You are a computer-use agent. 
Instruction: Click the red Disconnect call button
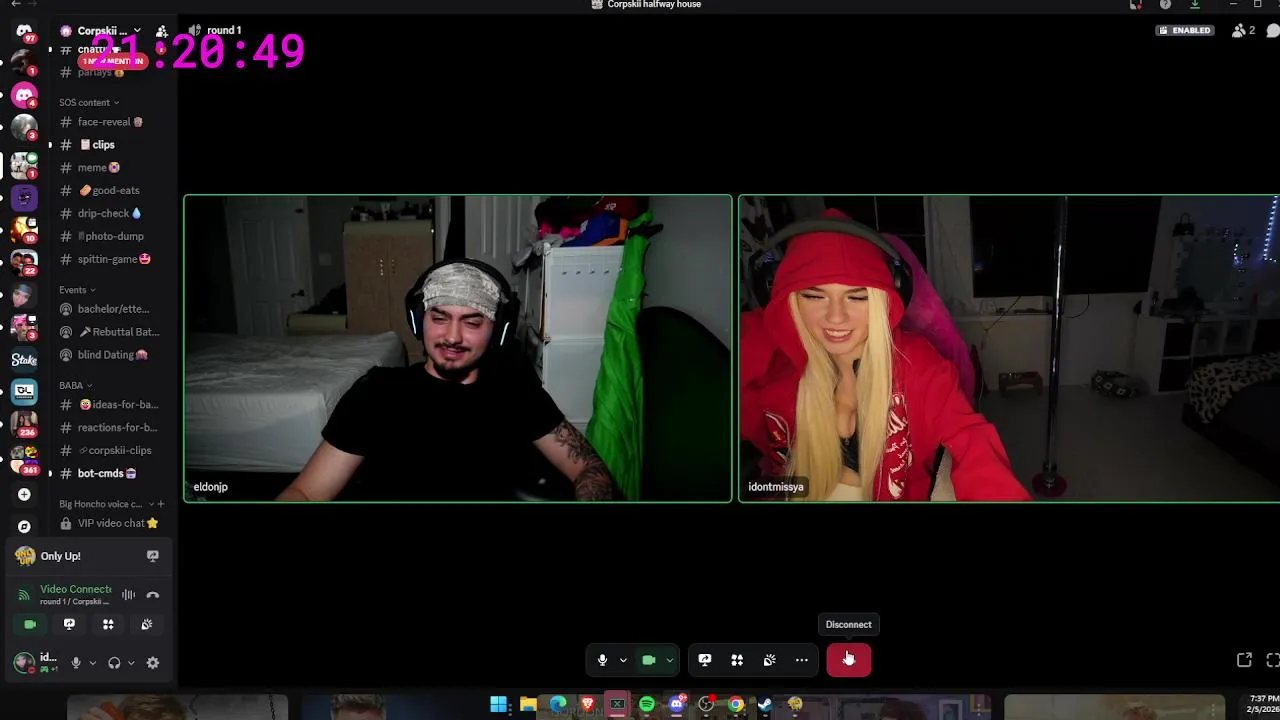[849, 660]
